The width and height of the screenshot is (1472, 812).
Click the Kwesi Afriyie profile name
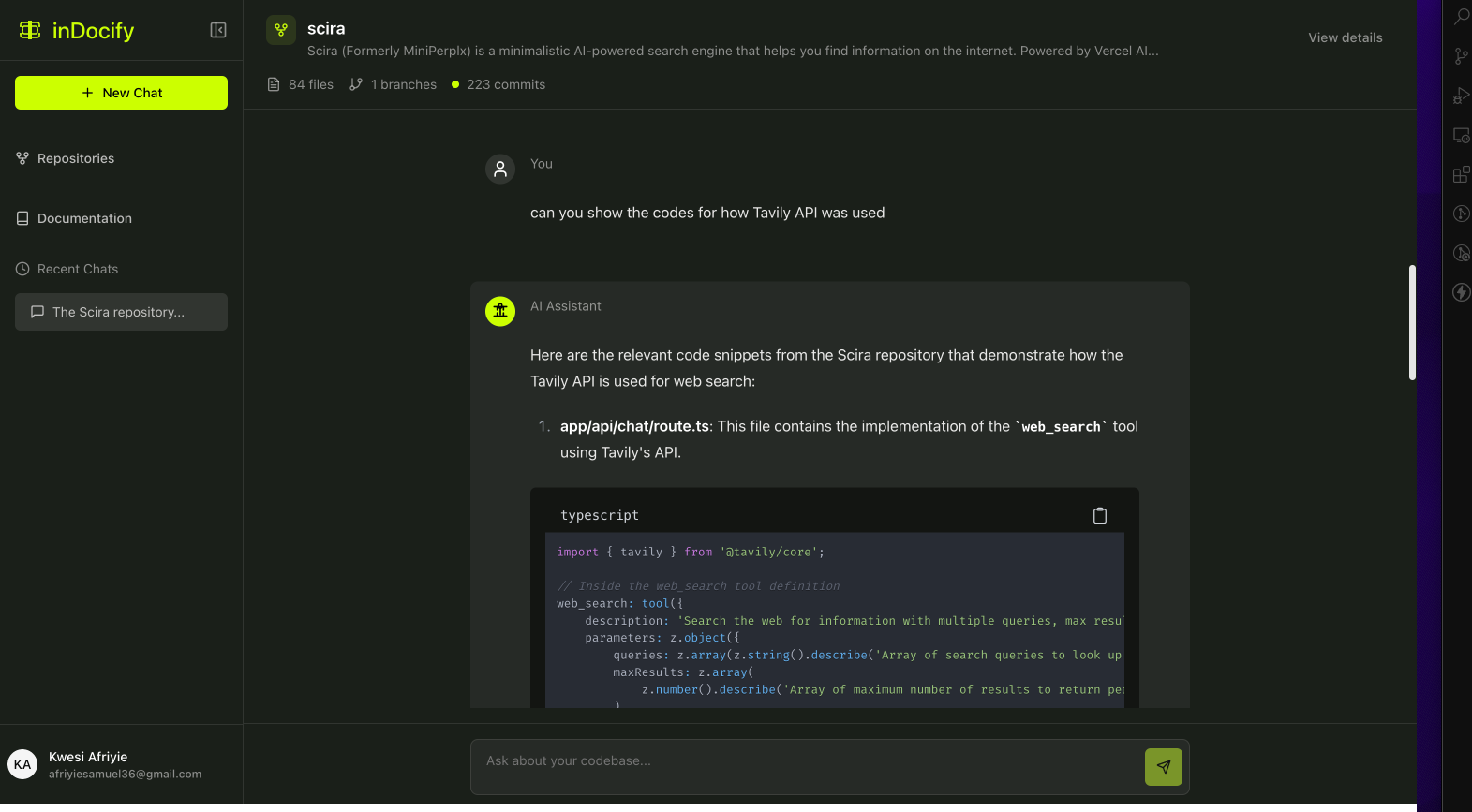(88, 757)
